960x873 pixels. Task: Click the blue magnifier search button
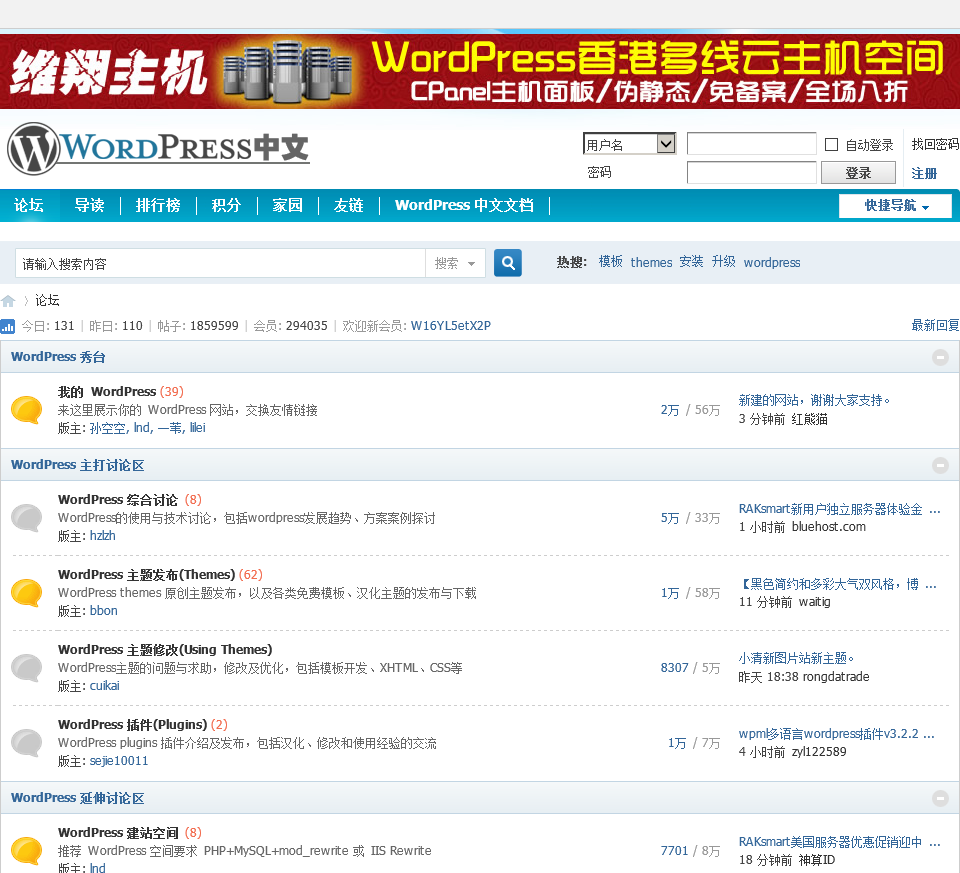tap(508, 263)
